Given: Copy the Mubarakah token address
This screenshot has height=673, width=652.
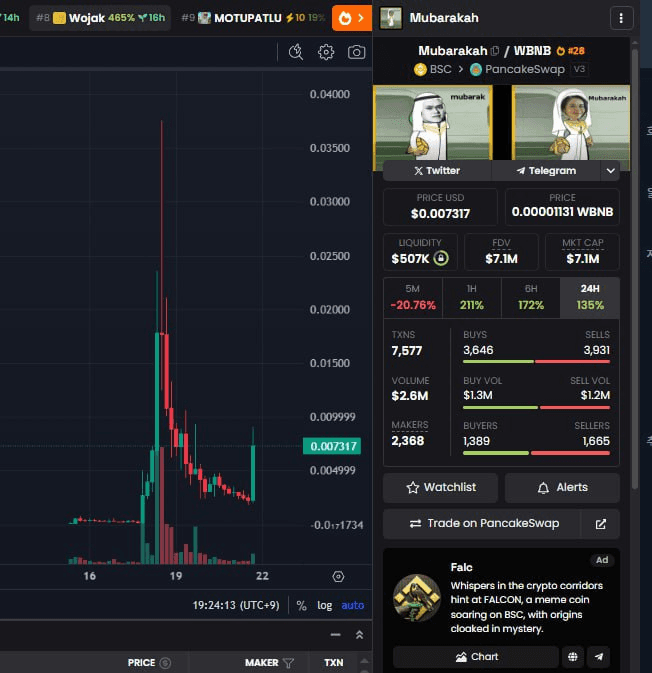Looking at the screenshot, I should click(x=495, y=51).
